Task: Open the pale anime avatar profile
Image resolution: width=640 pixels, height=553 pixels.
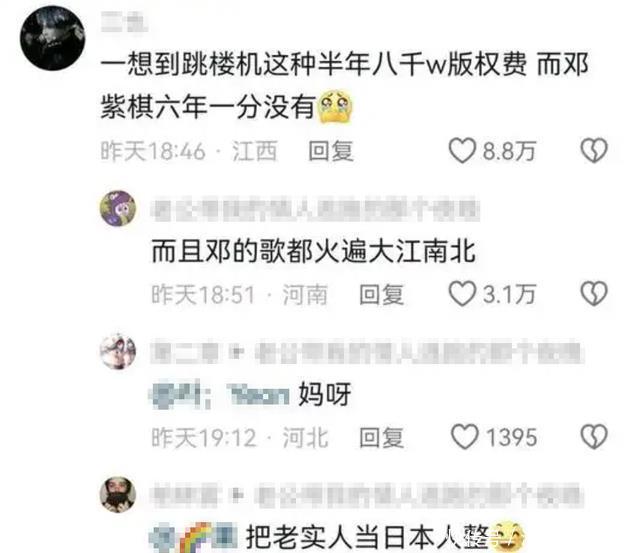Action: click(x=118, y=351)
